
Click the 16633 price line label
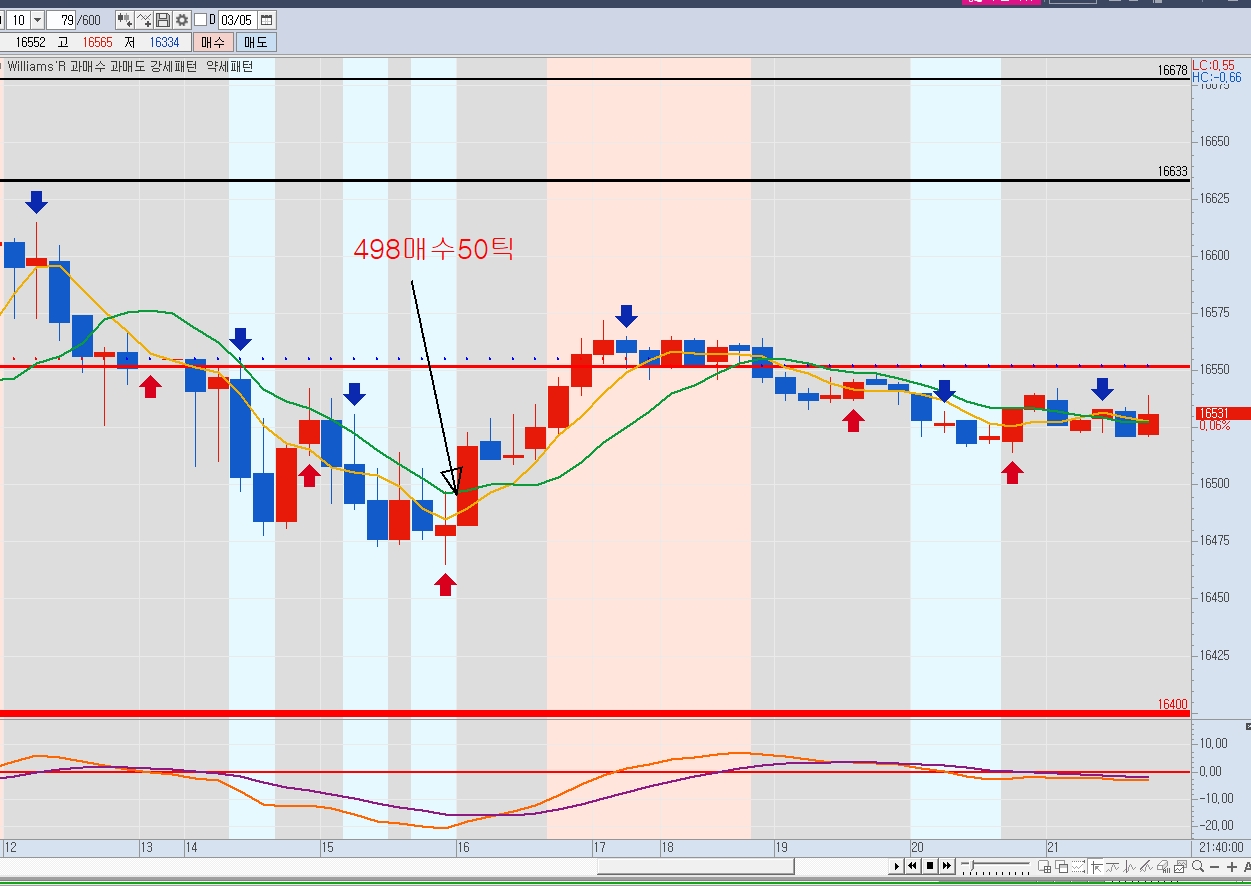pos(1172,171)
